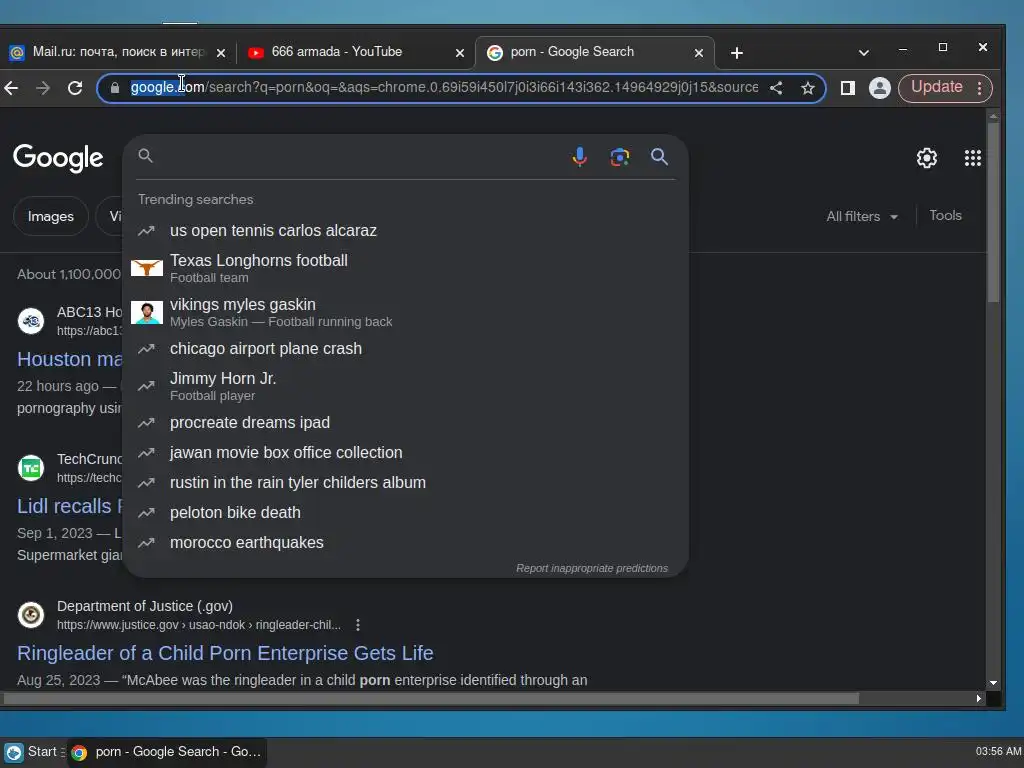Click the browser forward arrow
The image size is (1024, 768).
click(x=43, y=88)
